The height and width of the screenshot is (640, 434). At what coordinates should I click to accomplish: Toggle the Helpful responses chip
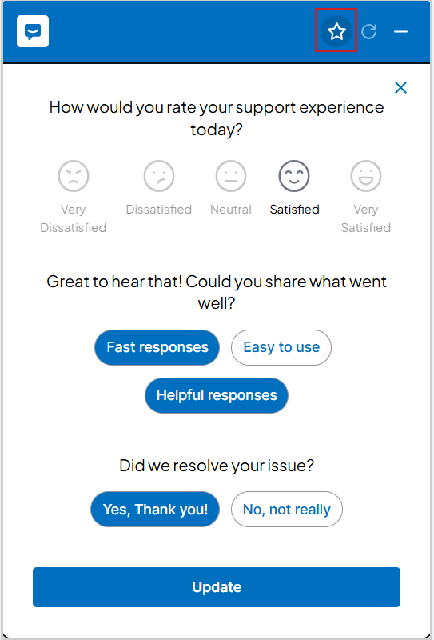point(217,396)
